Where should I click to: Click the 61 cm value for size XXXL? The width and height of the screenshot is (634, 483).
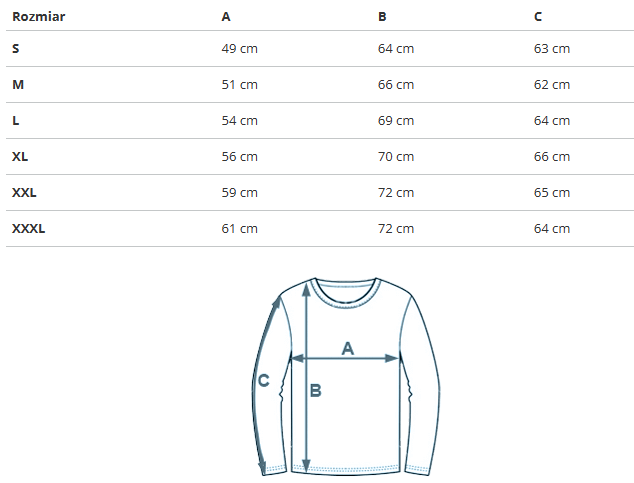pyautogui.click(x=239, y=229)
